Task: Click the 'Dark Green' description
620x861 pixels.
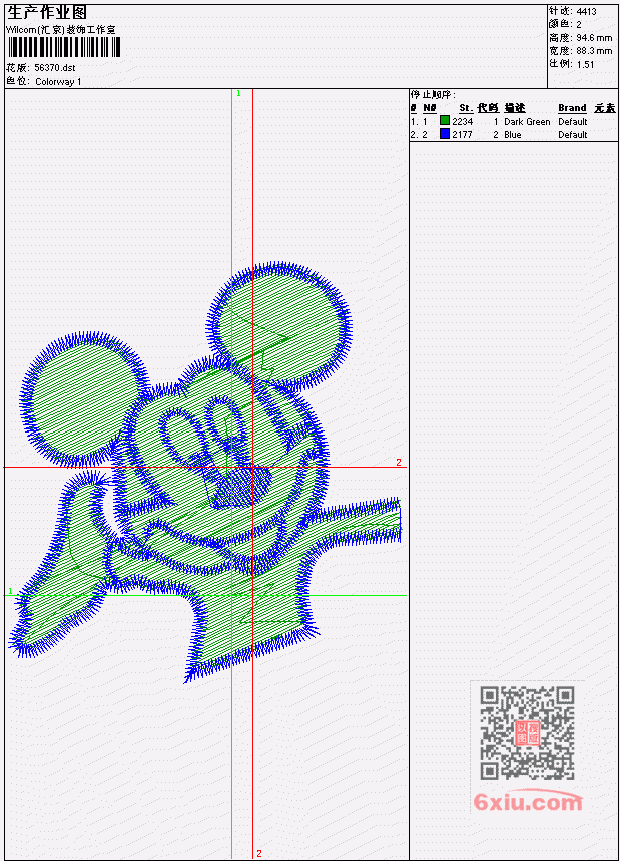Action: [527, 121]
